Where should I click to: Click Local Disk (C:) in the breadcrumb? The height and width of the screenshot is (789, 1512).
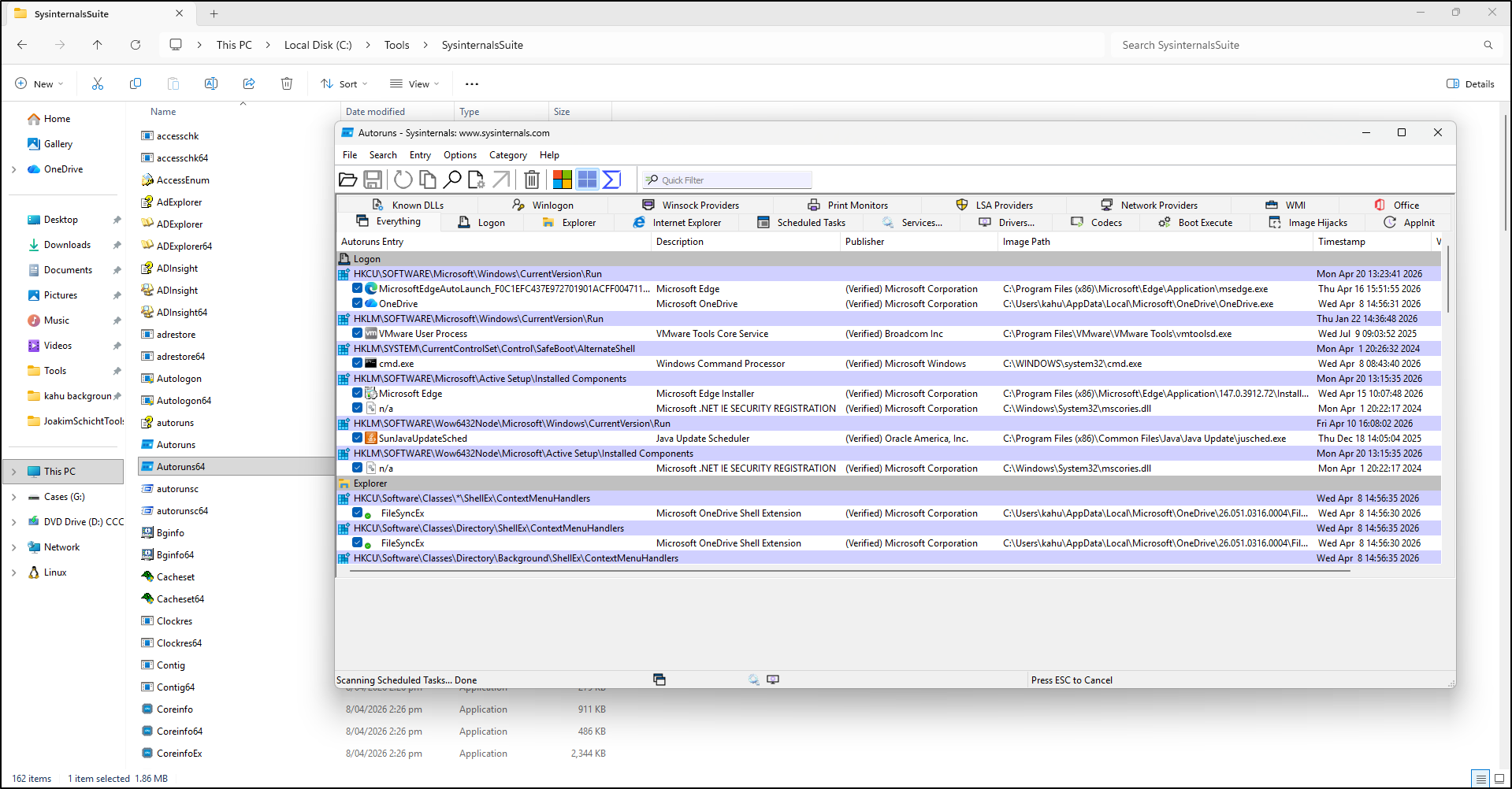click(x=318, y=45)
